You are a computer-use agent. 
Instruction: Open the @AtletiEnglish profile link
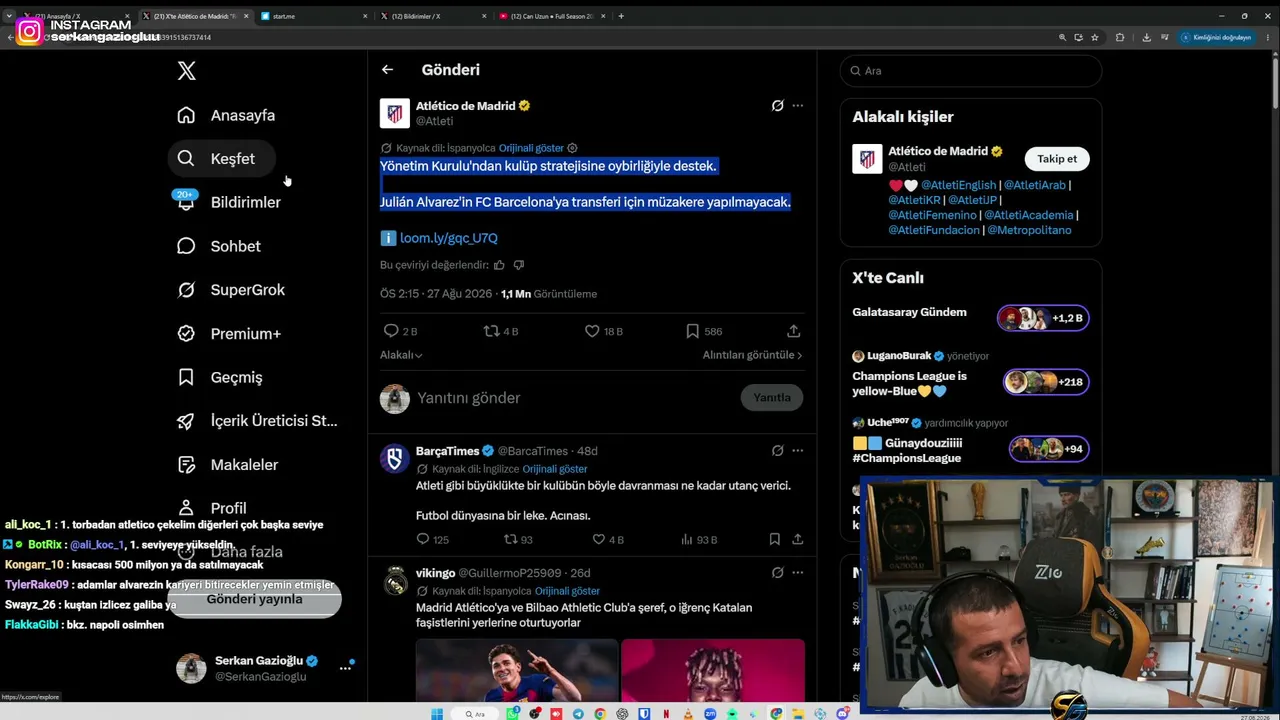pyautogui.click(x=958, y=185)
